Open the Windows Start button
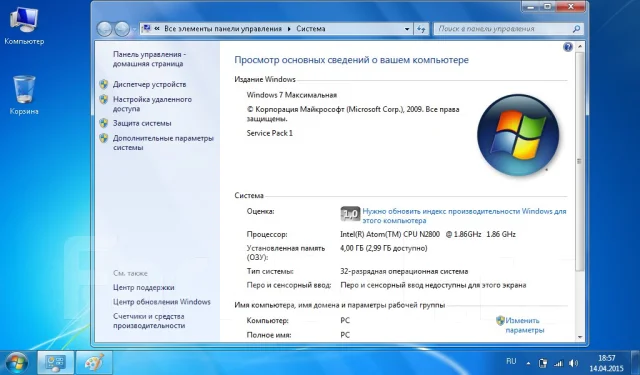Image resolution: width=640 pixels, height=375 pixels. (16, 363)
